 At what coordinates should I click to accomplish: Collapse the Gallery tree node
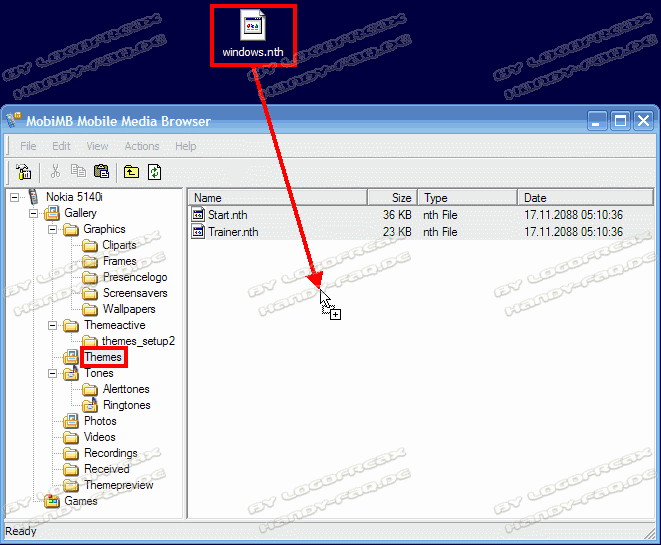[34, 213]
